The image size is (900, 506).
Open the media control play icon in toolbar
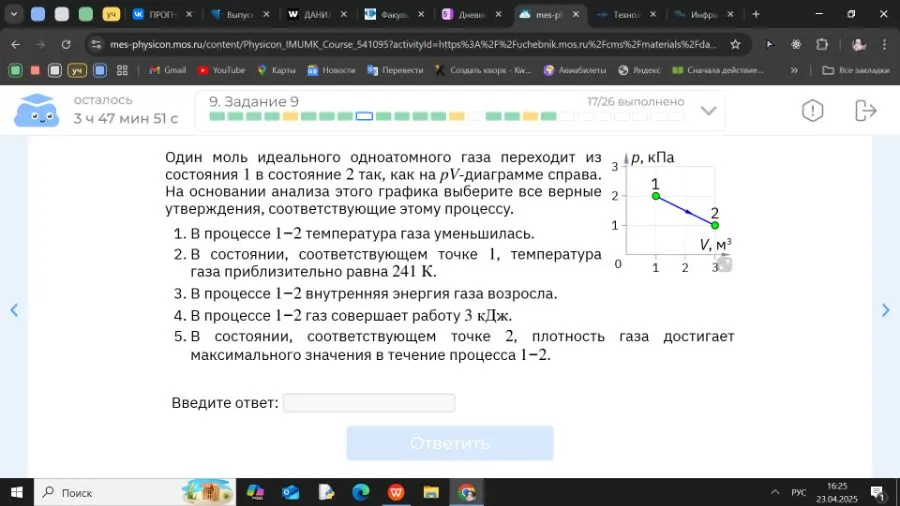tap(770, 44)
